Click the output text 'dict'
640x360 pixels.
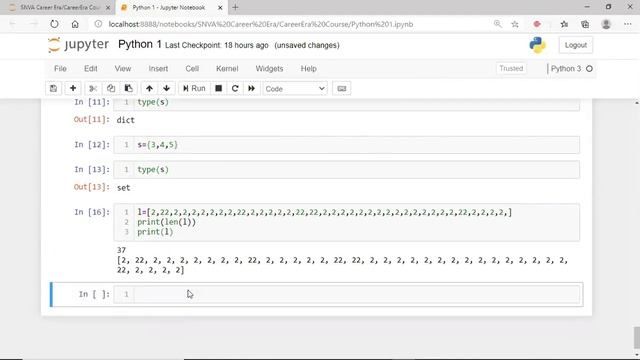point(125,120)
